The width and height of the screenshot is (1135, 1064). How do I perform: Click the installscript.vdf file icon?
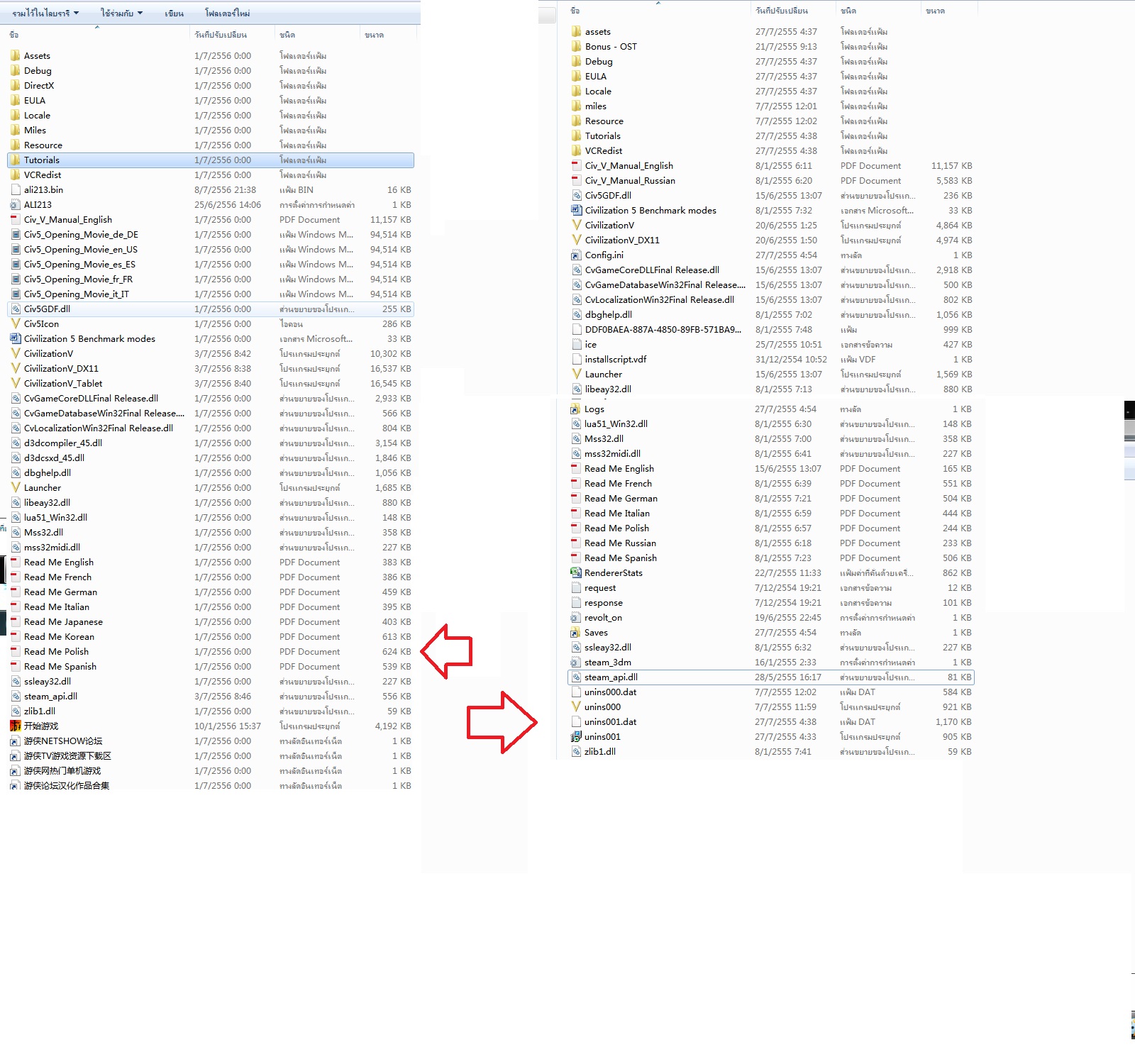(x=577, y=359)
